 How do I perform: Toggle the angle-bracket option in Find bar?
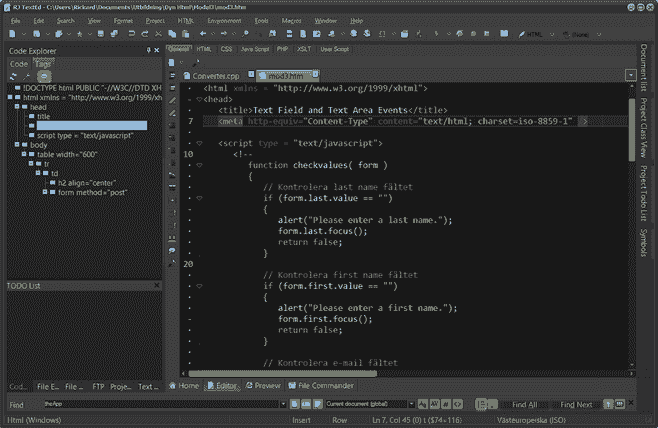click(458, 404)
